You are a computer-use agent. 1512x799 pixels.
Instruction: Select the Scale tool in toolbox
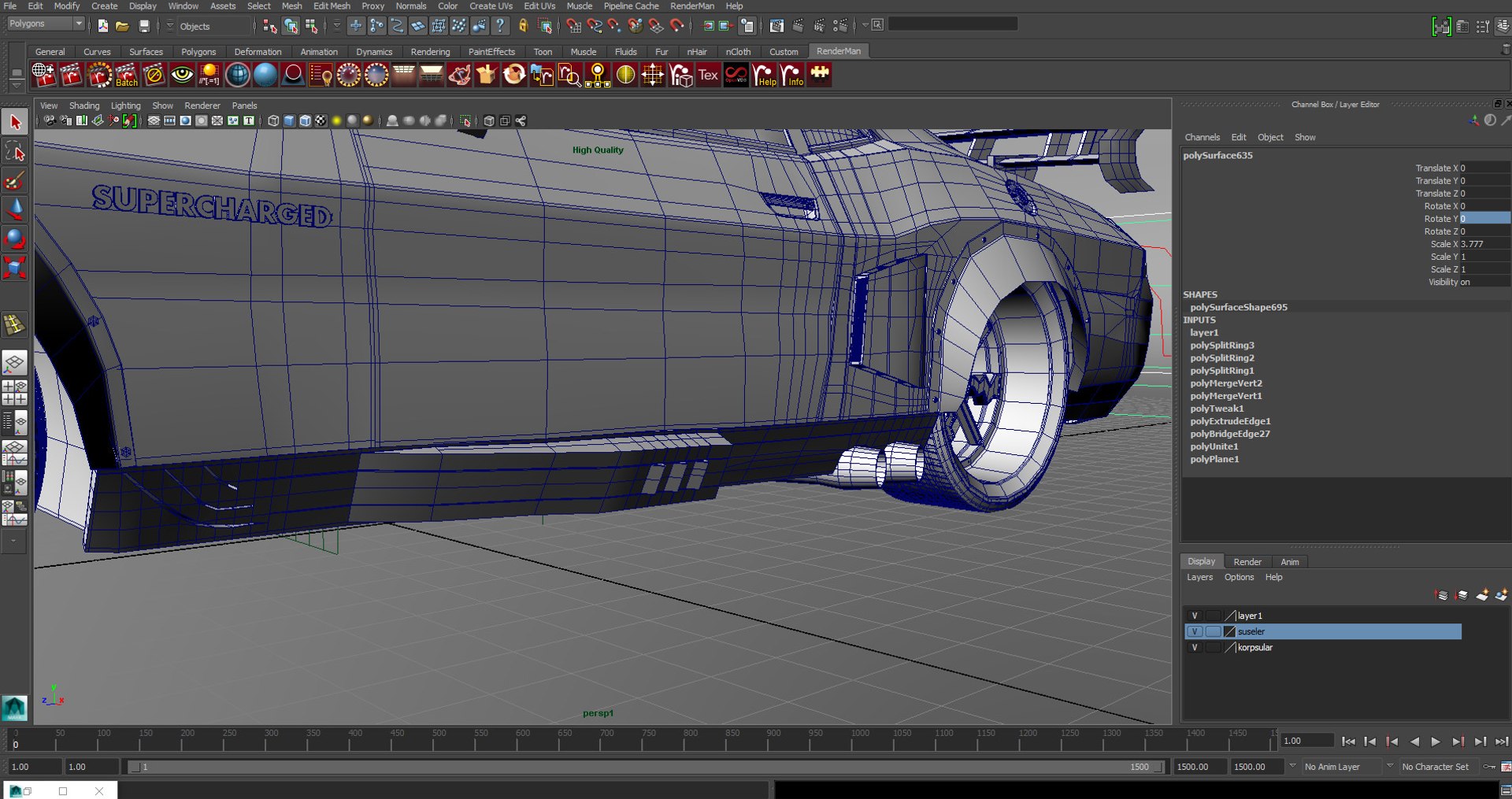[15, 267]
